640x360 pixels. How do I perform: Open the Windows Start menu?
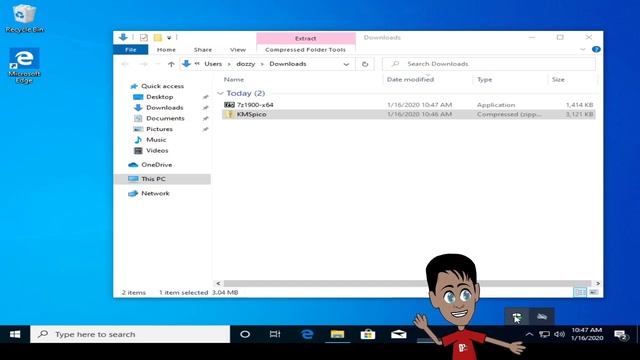point(15,334)
